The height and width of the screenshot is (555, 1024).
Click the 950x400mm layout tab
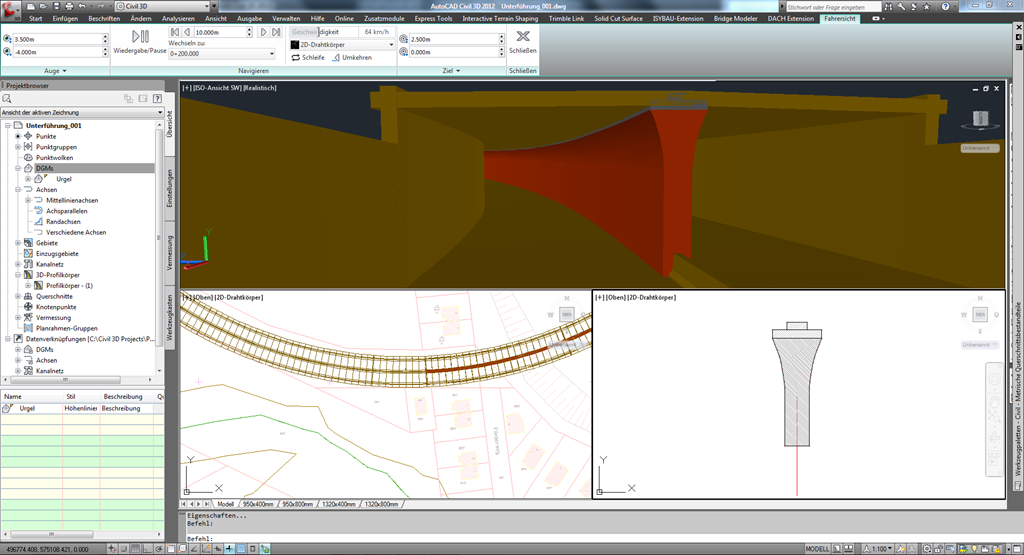(259, 504)
